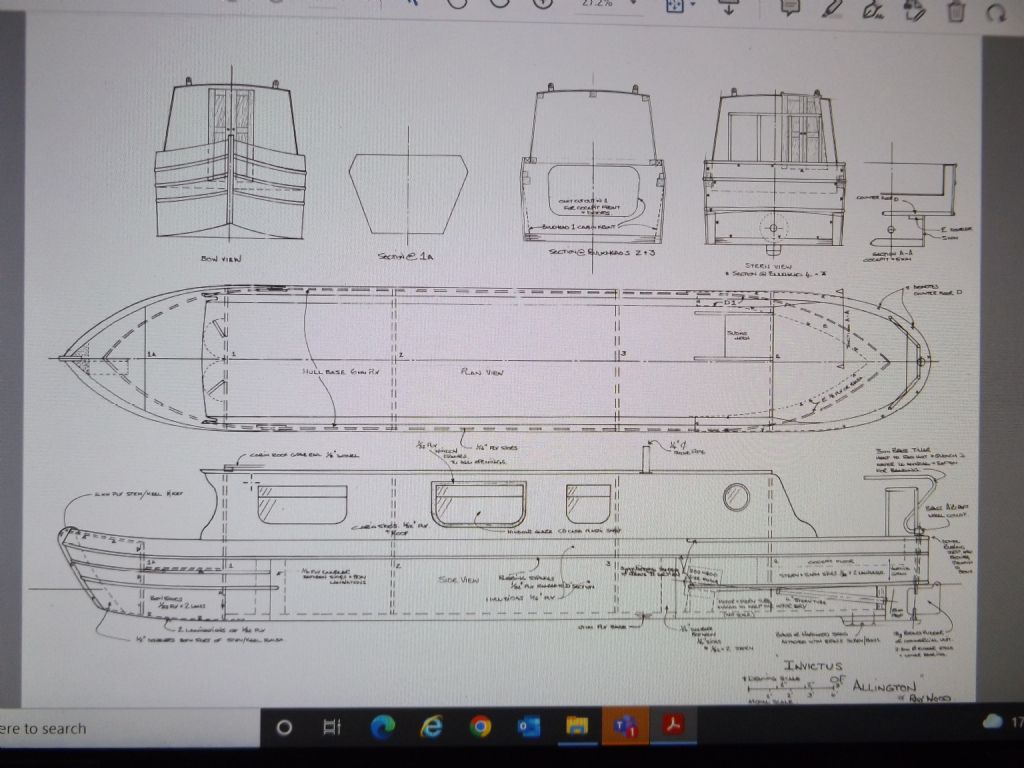Click the taskbar search box
The width and height of the screenshot is (1024, 768).
129,728
